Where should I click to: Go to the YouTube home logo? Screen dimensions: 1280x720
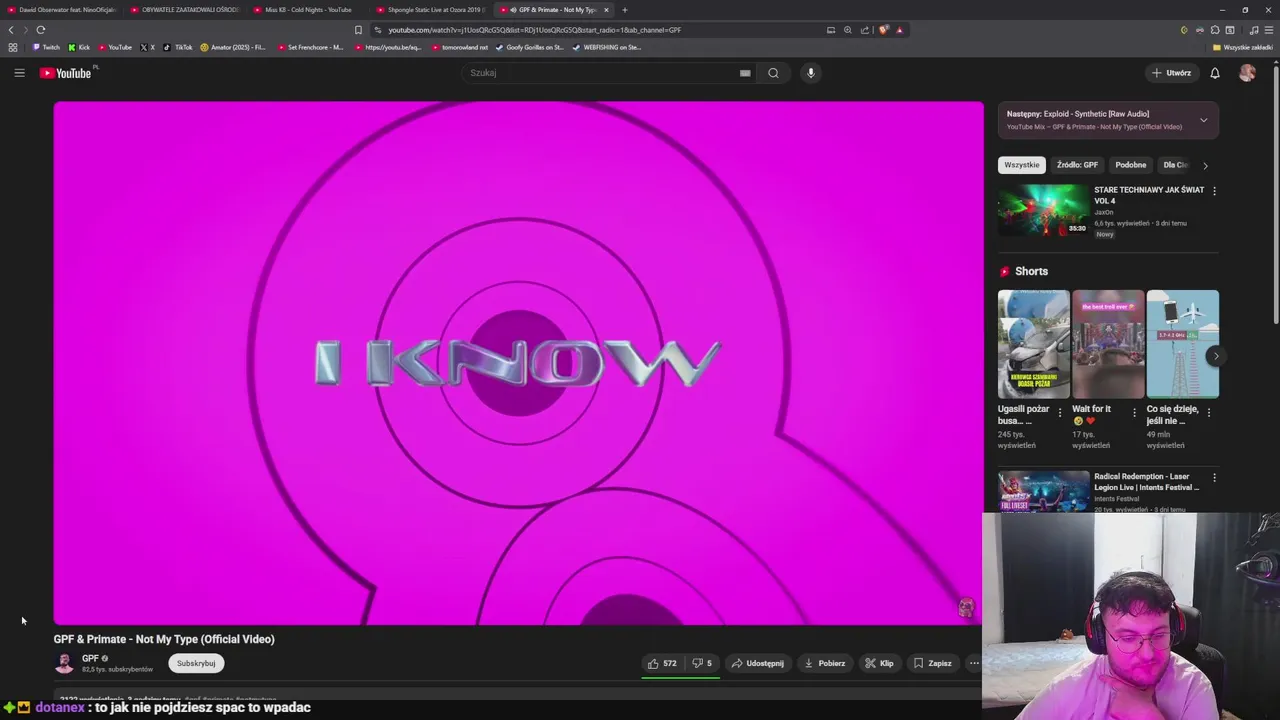[66, 73]
